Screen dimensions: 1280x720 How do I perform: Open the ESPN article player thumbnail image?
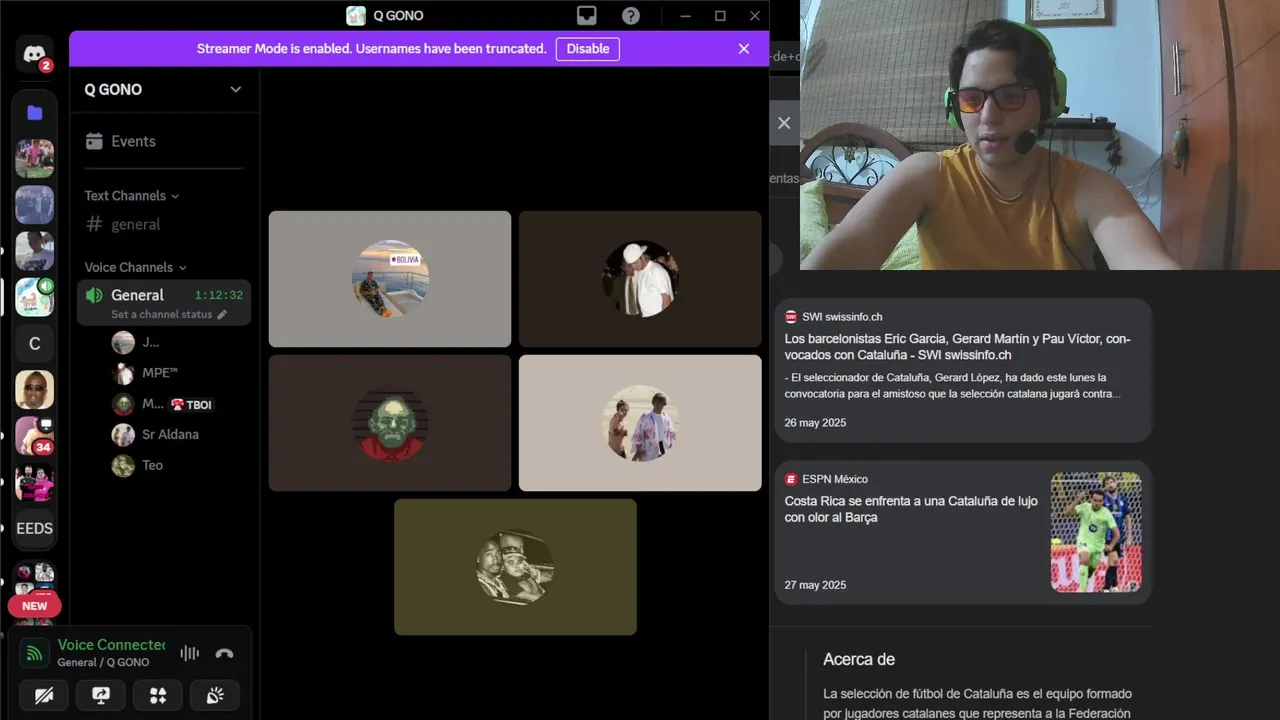point(1096,532)
